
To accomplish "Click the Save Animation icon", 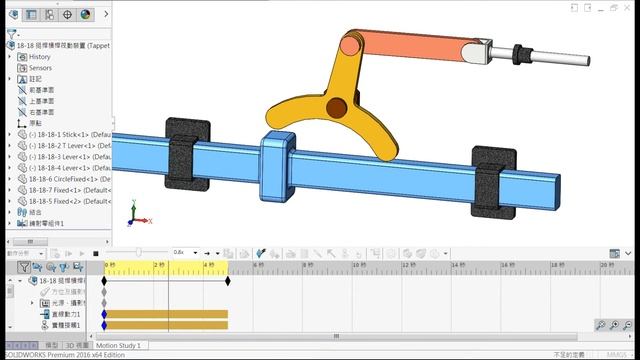I will 229,253.
